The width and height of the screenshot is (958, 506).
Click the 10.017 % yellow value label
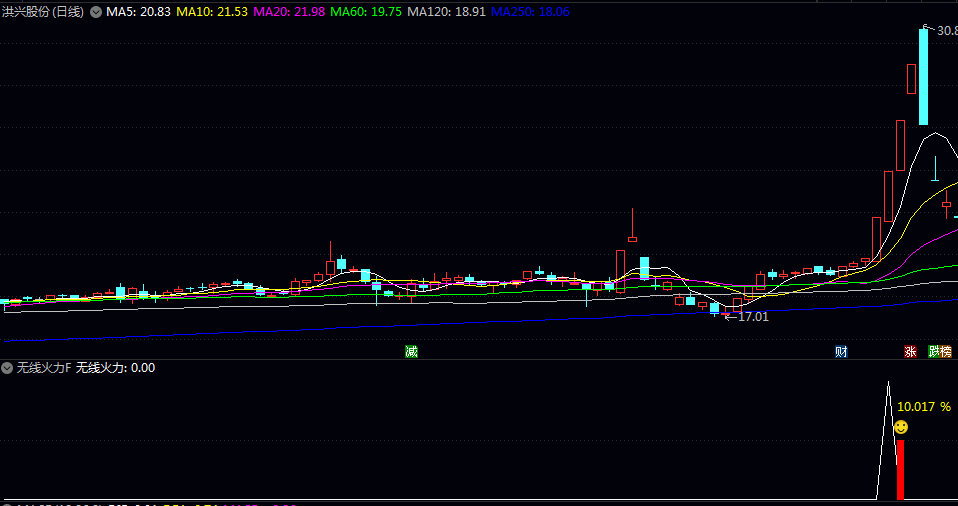(923, 407)
